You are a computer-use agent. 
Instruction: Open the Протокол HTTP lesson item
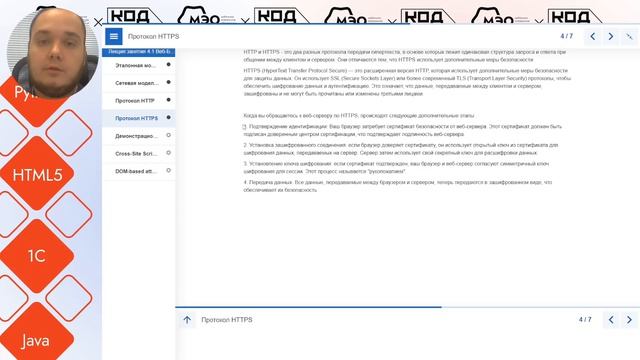pyautogui.click(x=139, y=100)
